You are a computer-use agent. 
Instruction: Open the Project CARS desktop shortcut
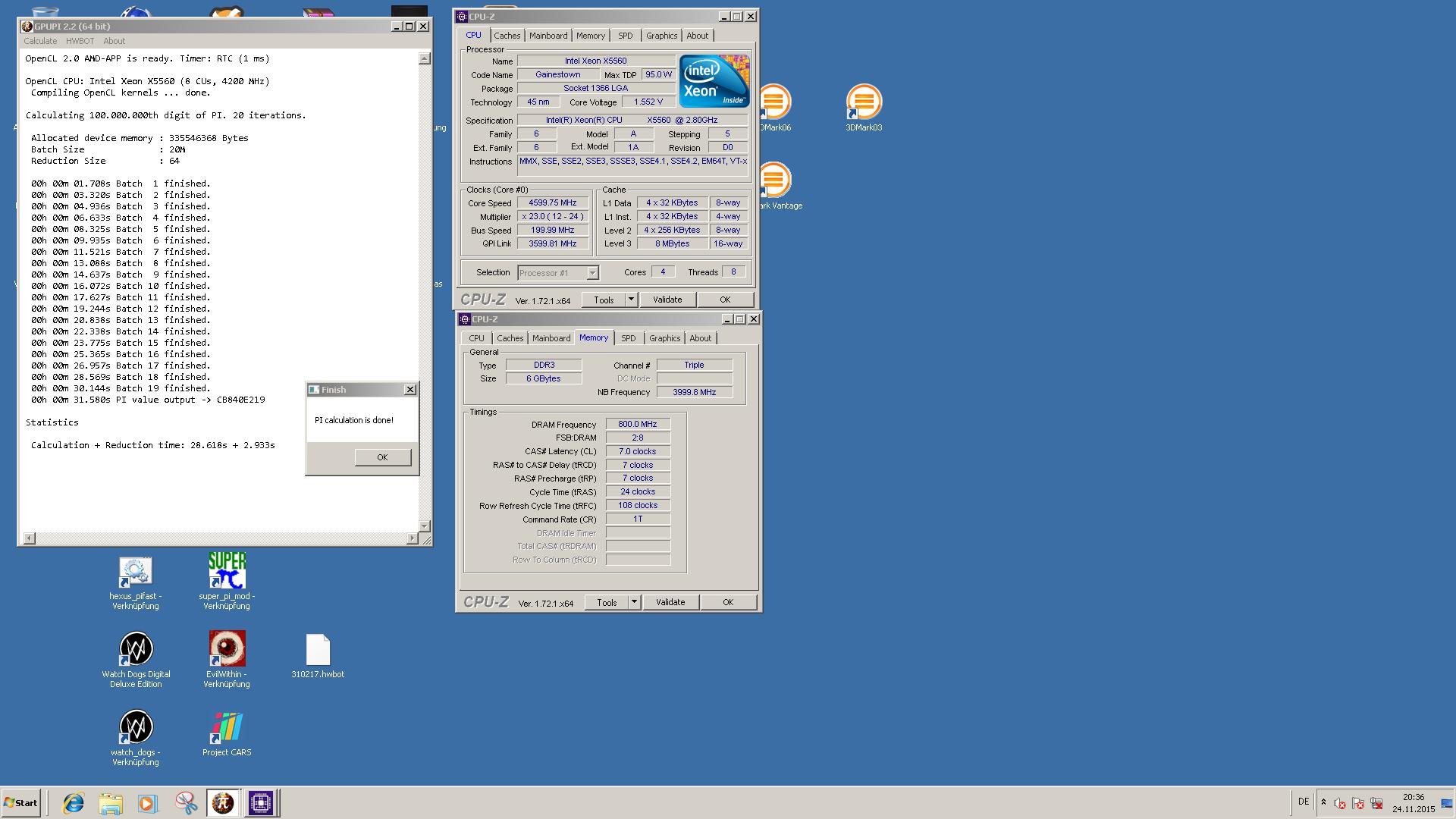point(226,734)
